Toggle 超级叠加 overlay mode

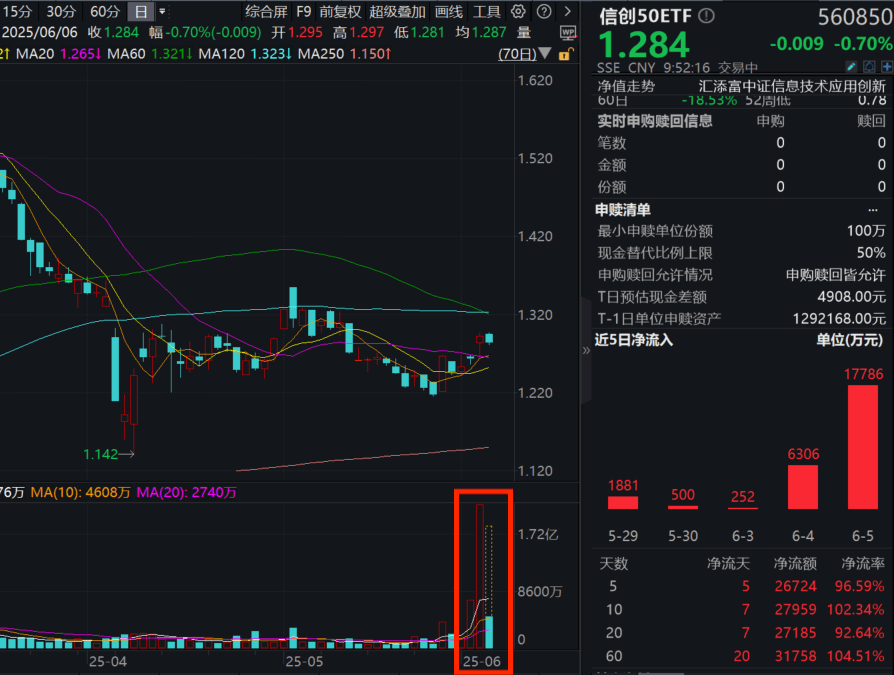[x=396, y=11]
